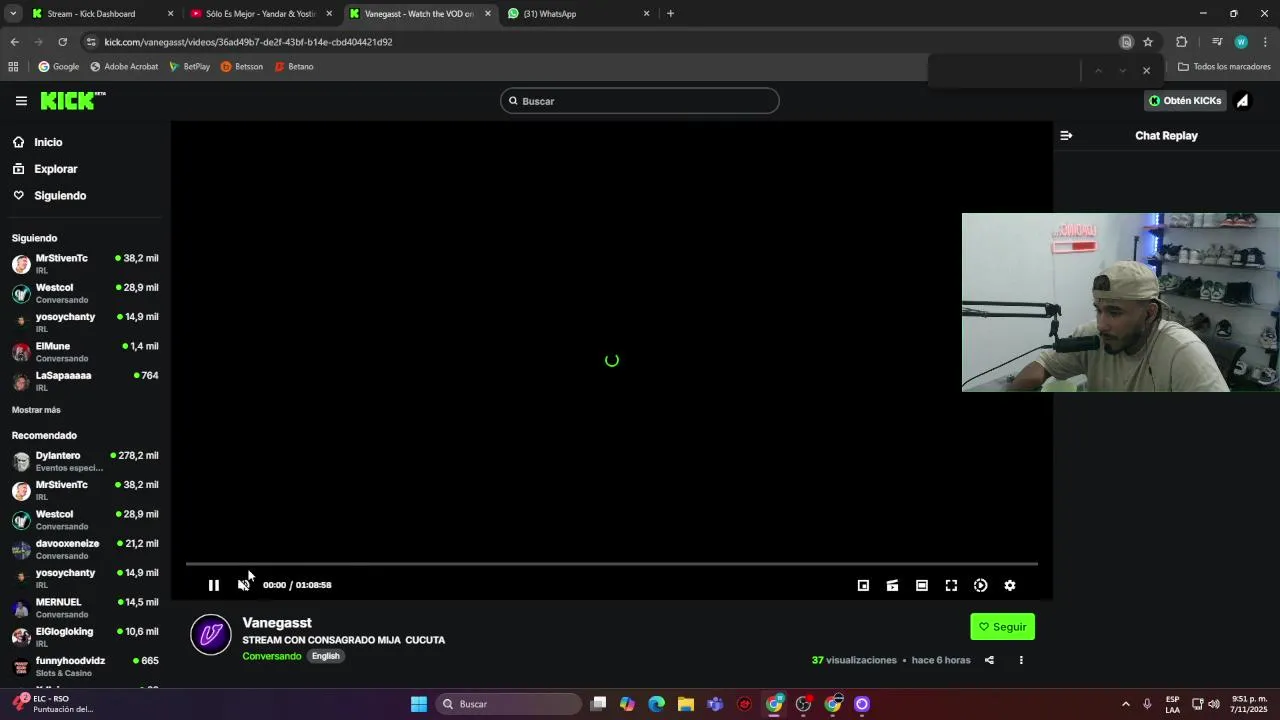The image size is (1280, 720).
Task: Toggle theater mode in the player
Action: point(922,585)
